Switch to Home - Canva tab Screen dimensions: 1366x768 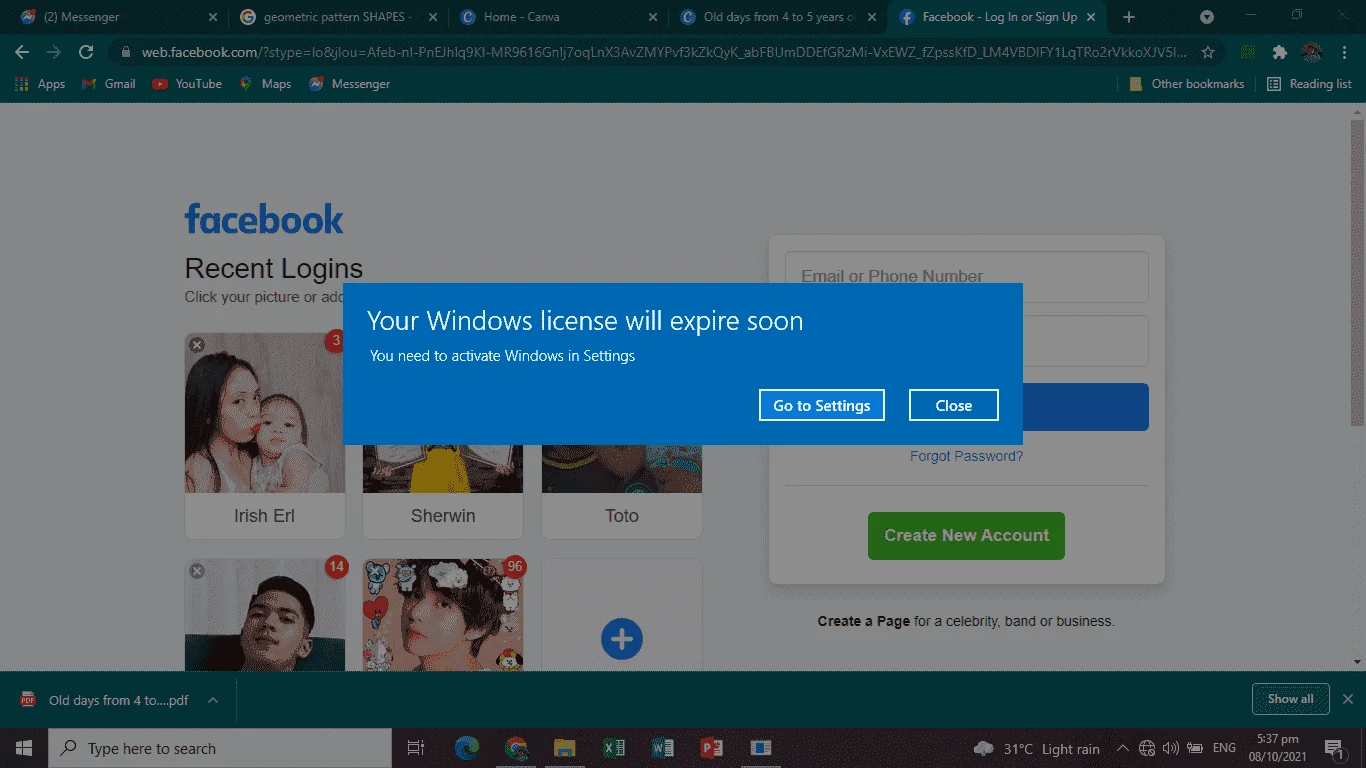click(x=557, y=17)
